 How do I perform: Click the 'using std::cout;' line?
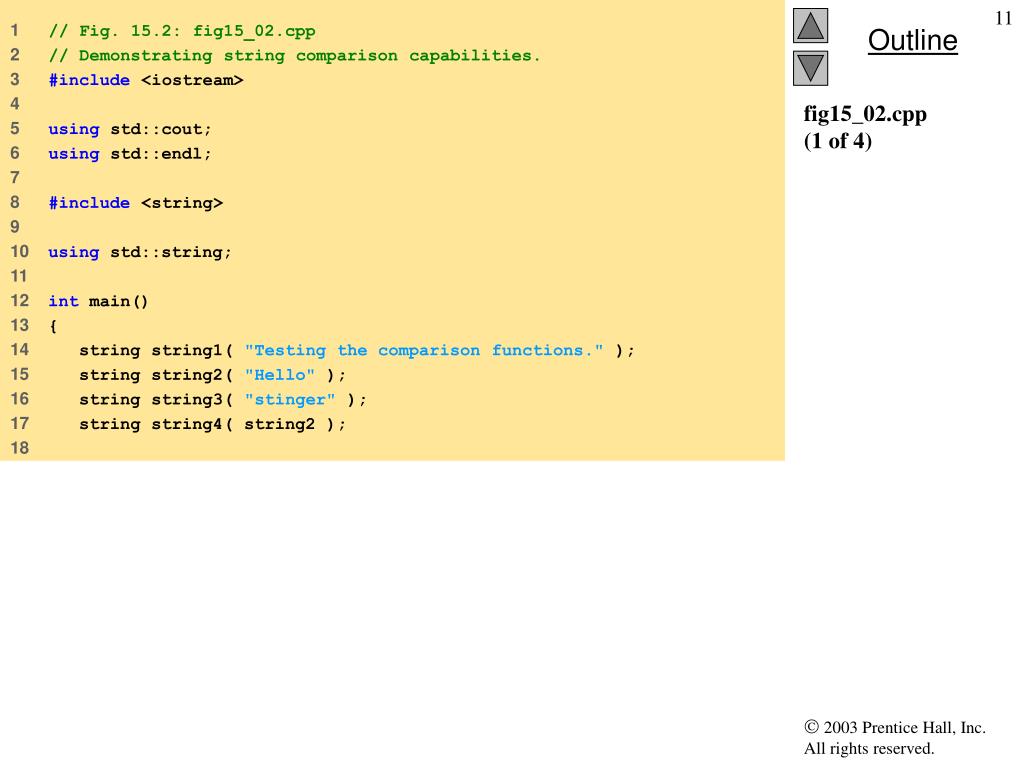tap(130, 129)
